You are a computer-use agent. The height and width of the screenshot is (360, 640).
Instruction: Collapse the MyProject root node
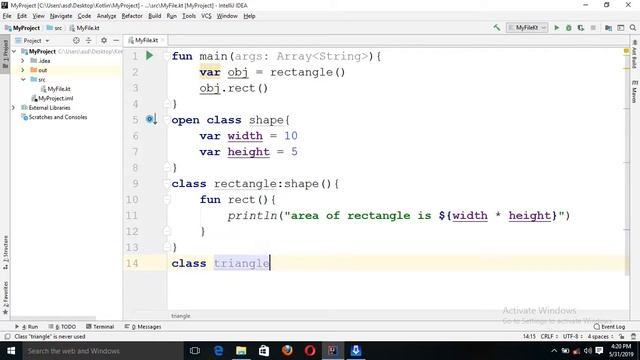14,51
